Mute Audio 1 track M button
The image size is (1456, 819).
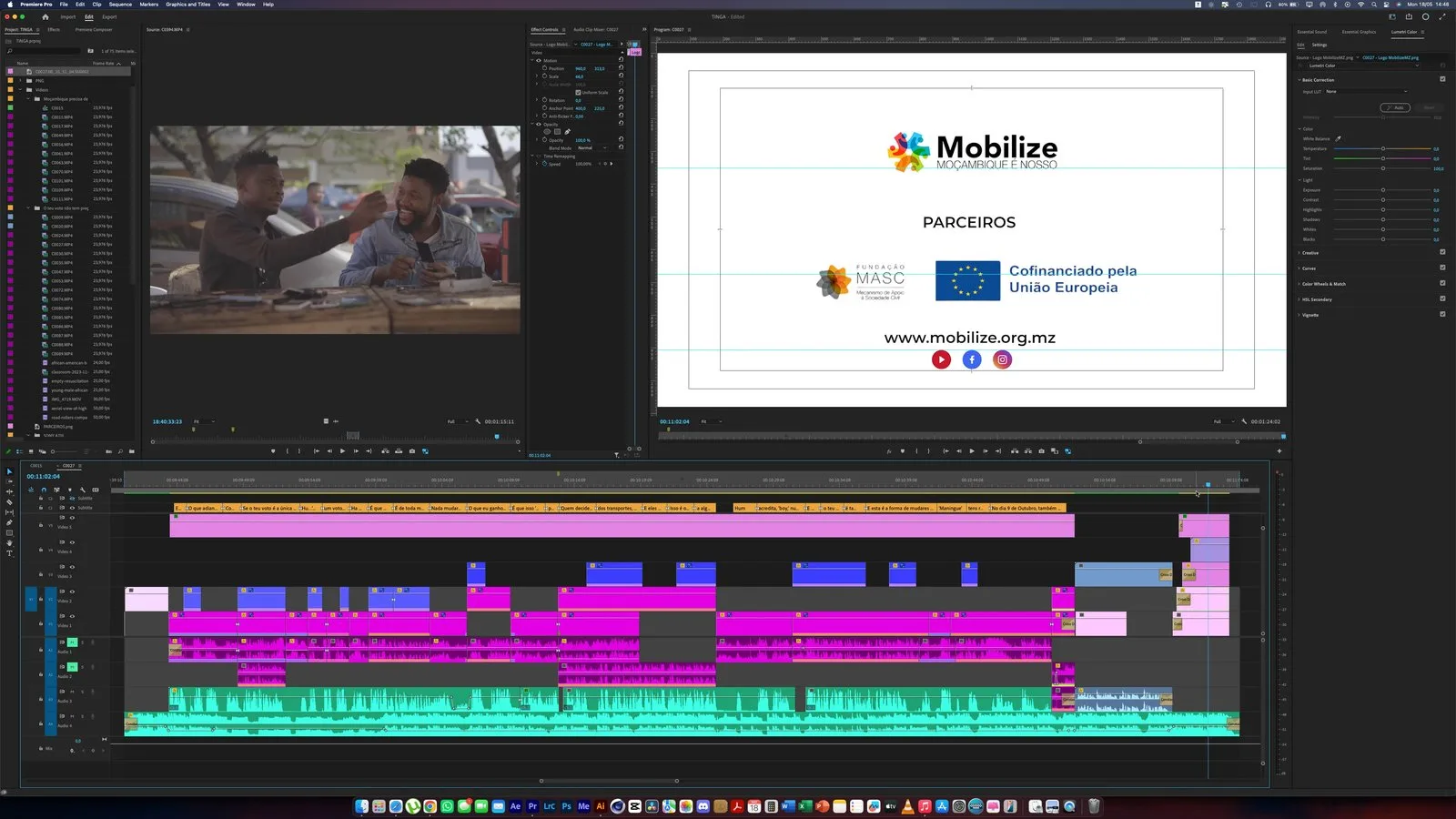tap(72, 642)
